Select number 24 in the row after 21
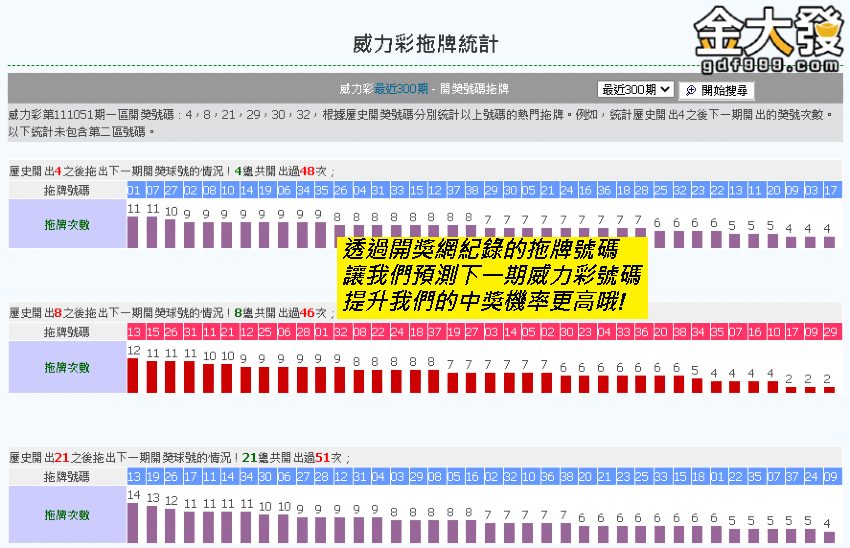 (812, 476)
